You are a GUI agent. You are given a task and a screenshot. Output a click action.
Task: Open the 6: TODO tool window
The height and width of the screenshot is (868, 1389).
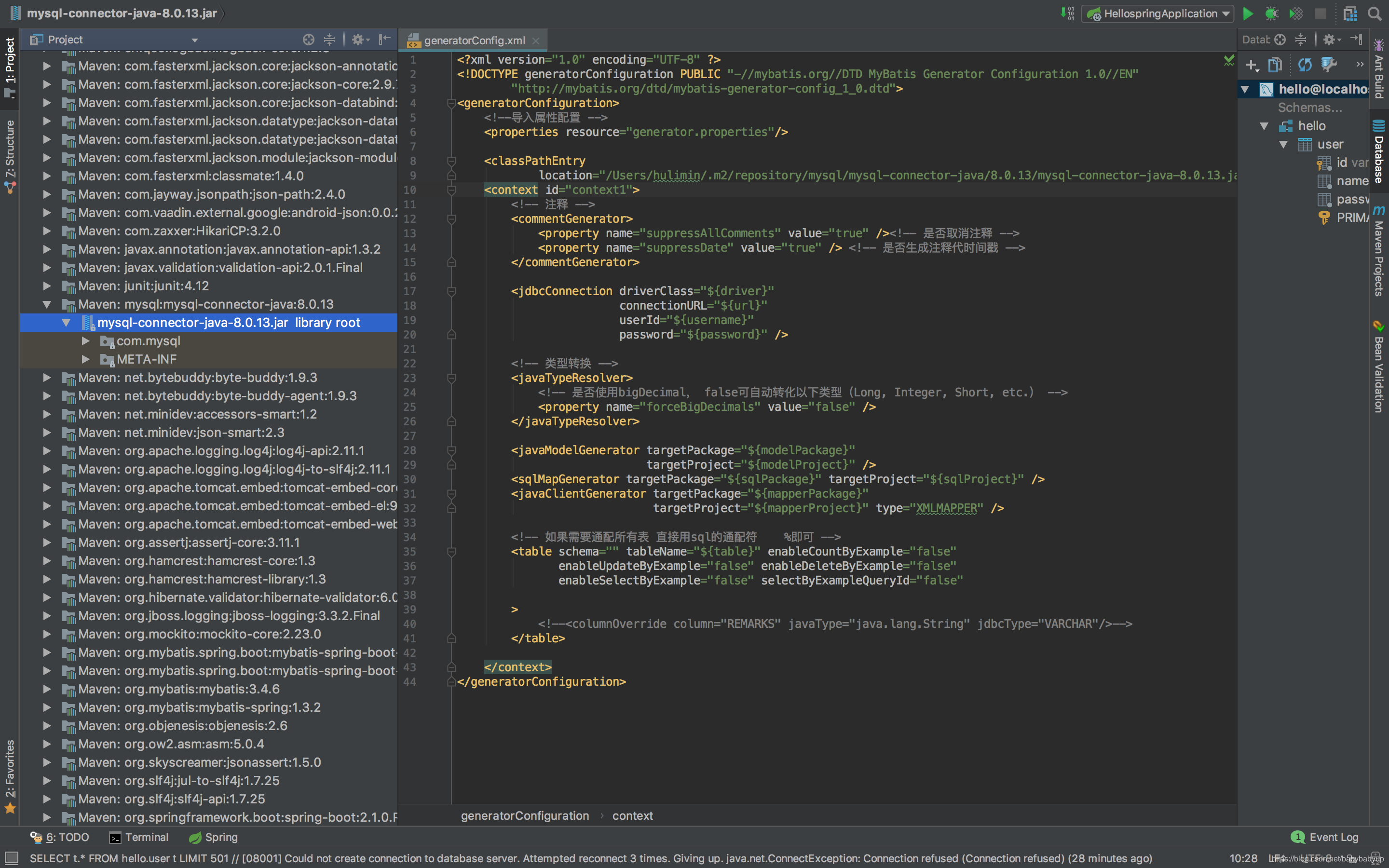tap(60, 837)
